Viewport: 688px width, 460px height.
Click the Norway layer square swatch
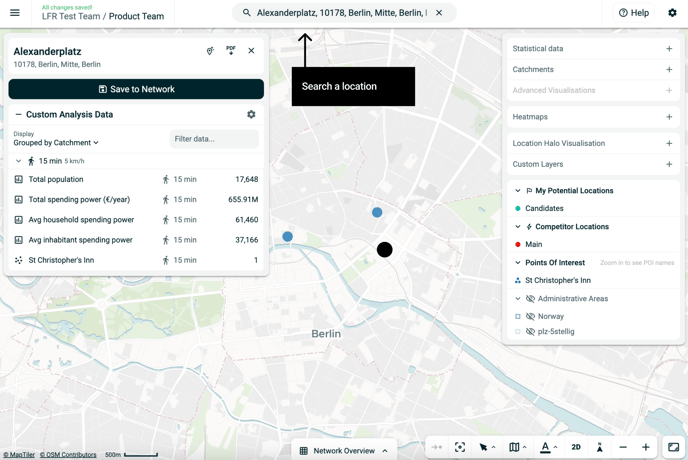[518, 316]
